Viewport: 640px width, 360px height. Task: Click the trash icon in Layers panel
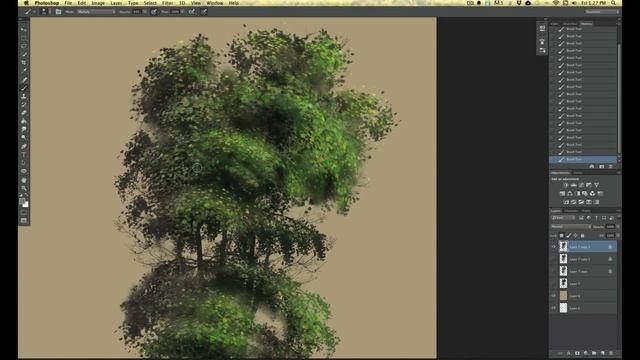tap(611, 353)
